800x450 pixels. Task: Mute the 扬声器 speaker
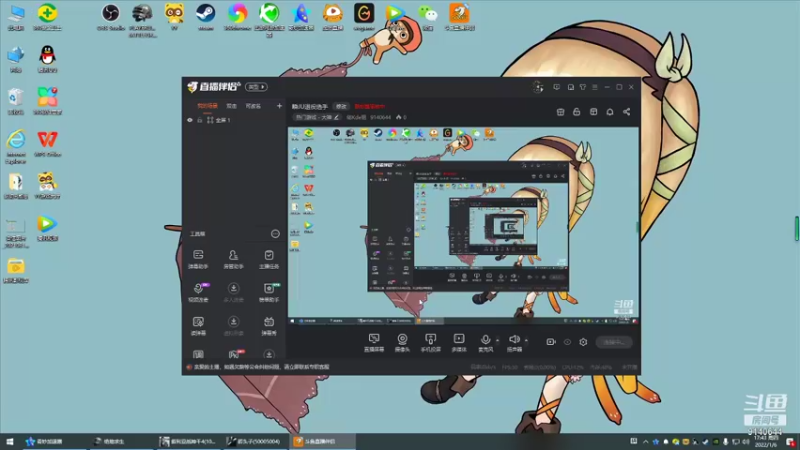tap(514, 342)
